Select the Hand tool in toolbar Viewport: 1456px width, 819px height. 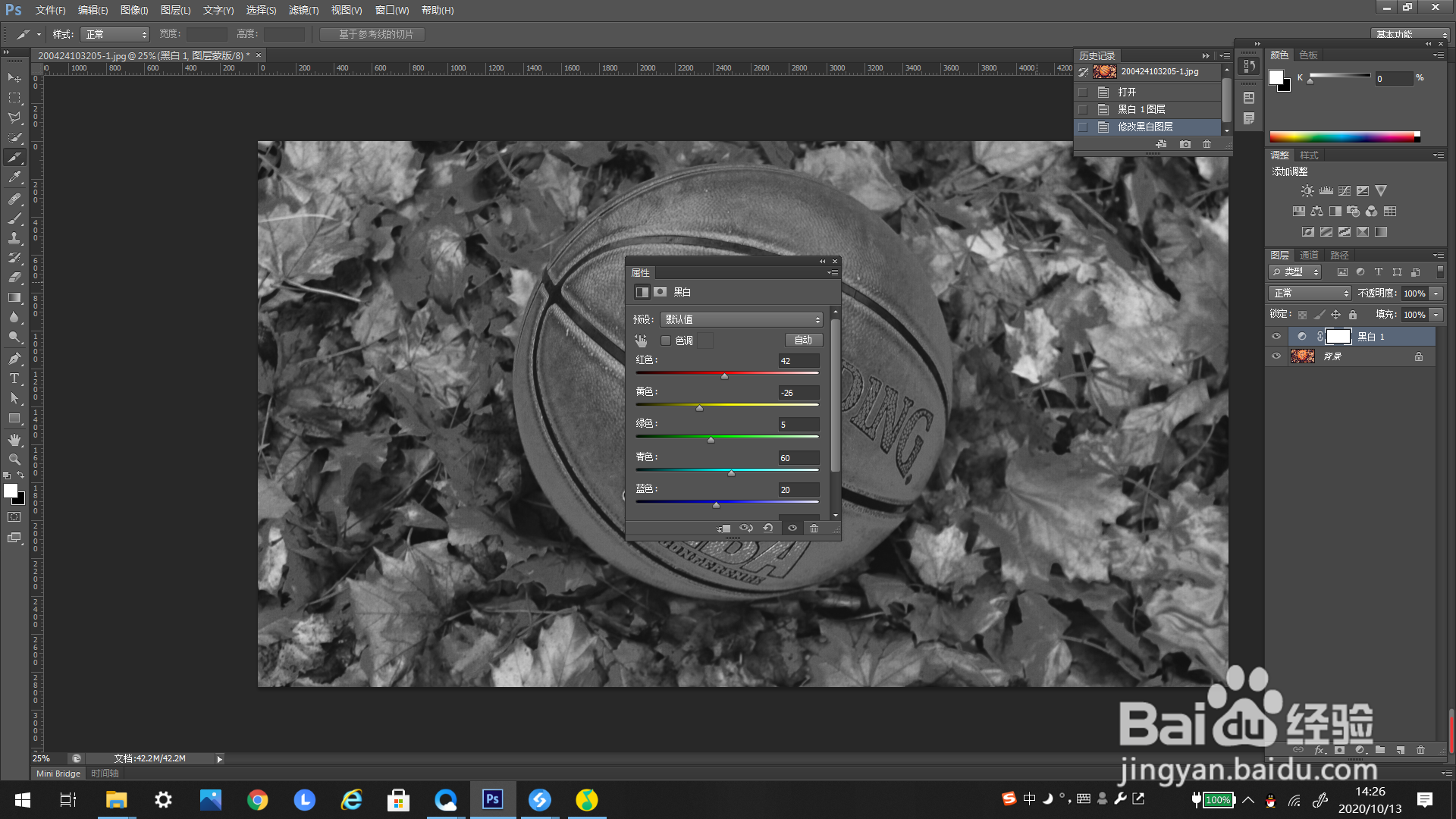pyautogui.click(x=14, y=440)
